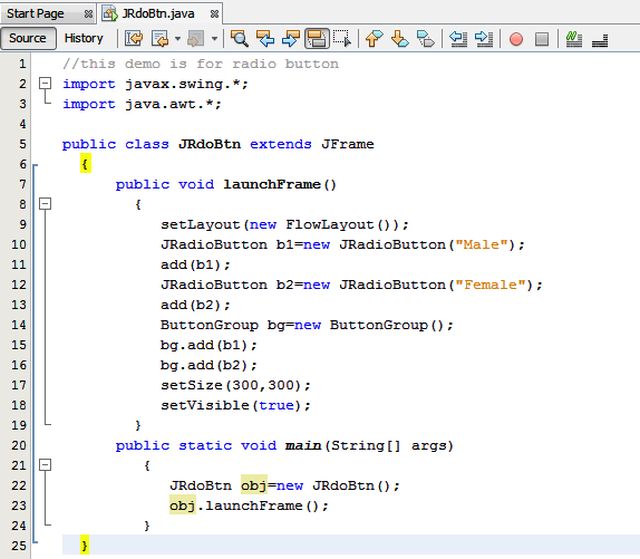Close the JRdoBtn.java tab
640x559 pixels.
click(214, 14)
